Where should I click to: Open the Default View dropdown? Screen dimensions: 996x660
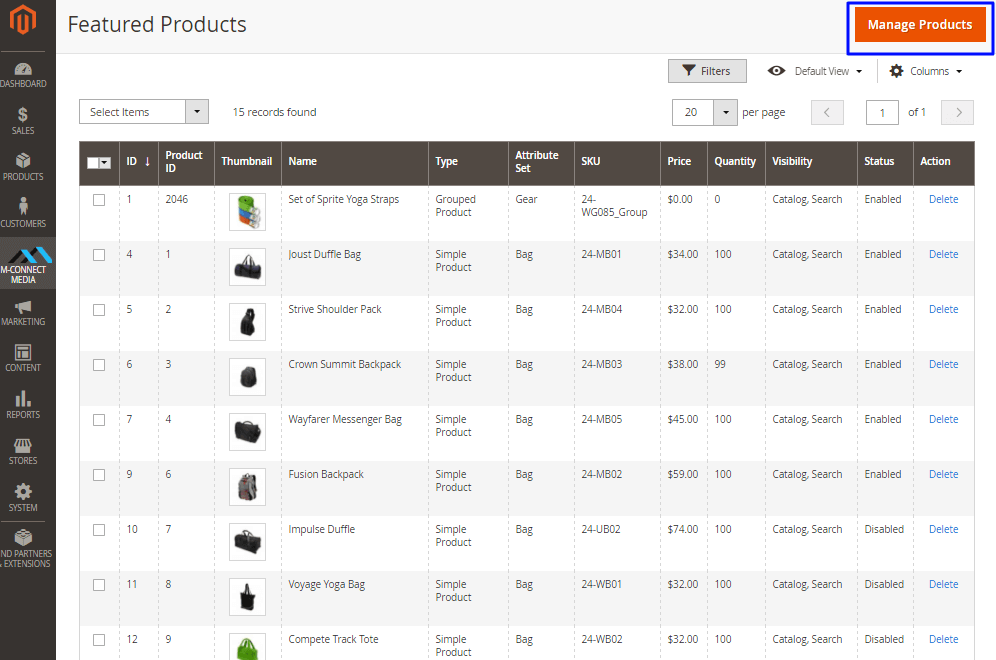click(x=815, y=71)
